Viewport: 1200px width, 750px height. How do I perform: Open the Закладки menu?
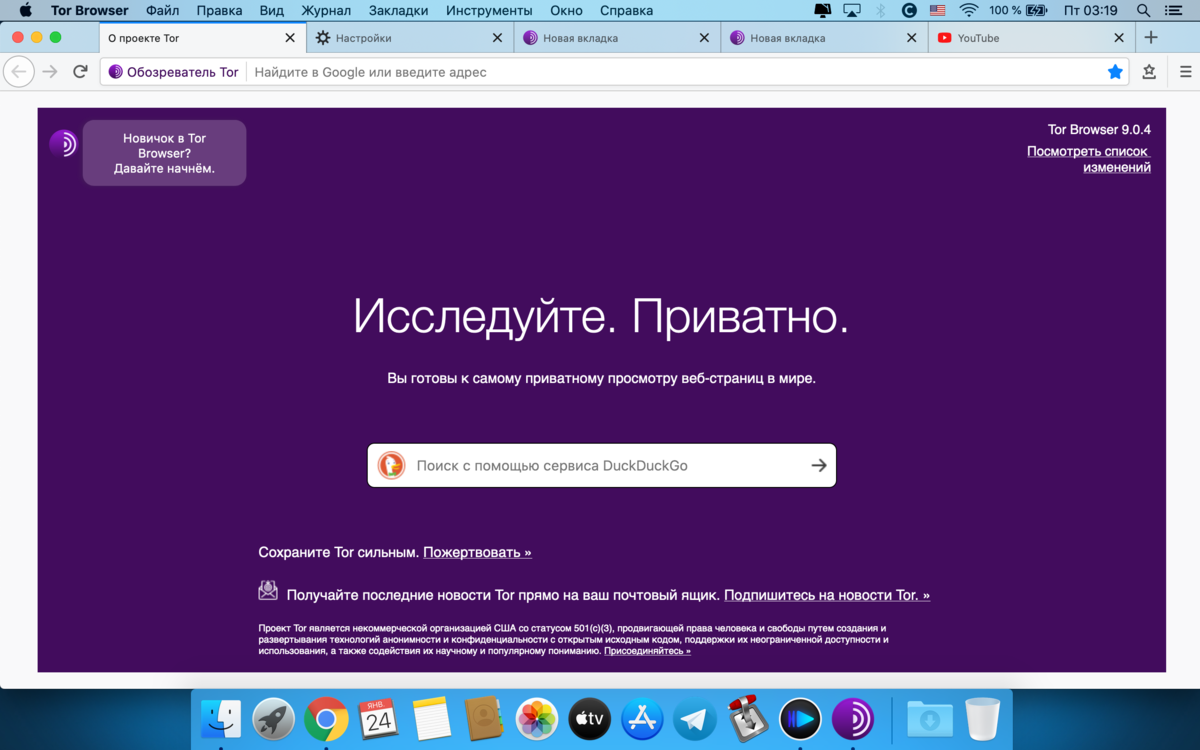[398, 11]
